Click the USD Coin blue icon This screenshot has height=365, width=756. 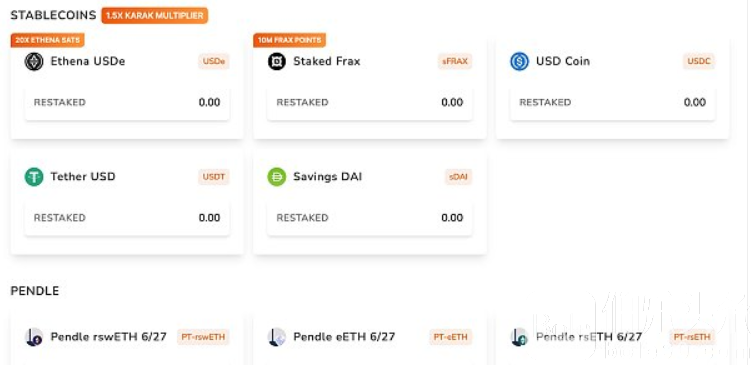[x=519, y=62]
